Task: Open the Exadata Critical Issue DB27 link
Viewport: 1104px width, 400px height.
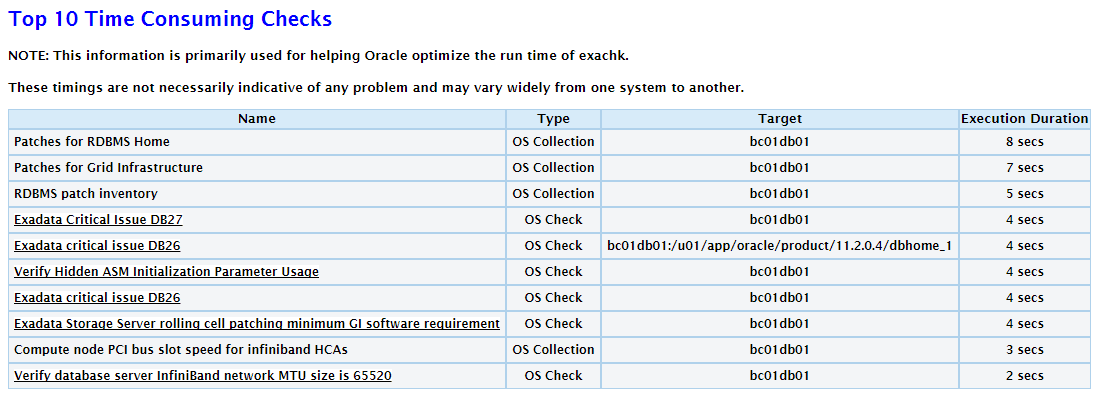Action: pos(98,220)
